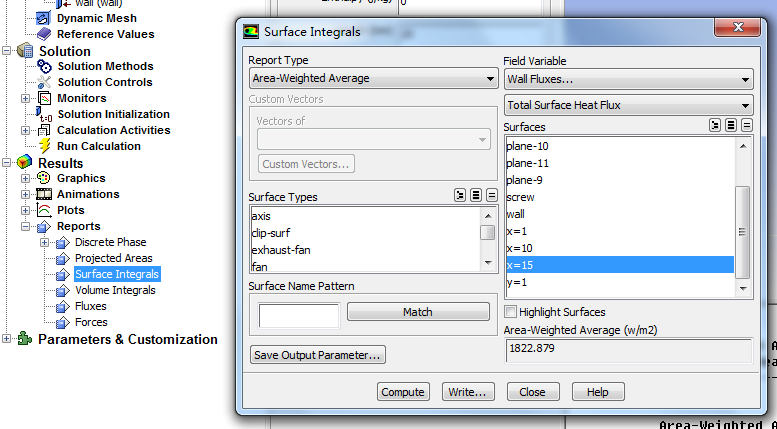Select 'exhaust-fan' in Surface Types list
777x429 pixels.
pos(366,250)
